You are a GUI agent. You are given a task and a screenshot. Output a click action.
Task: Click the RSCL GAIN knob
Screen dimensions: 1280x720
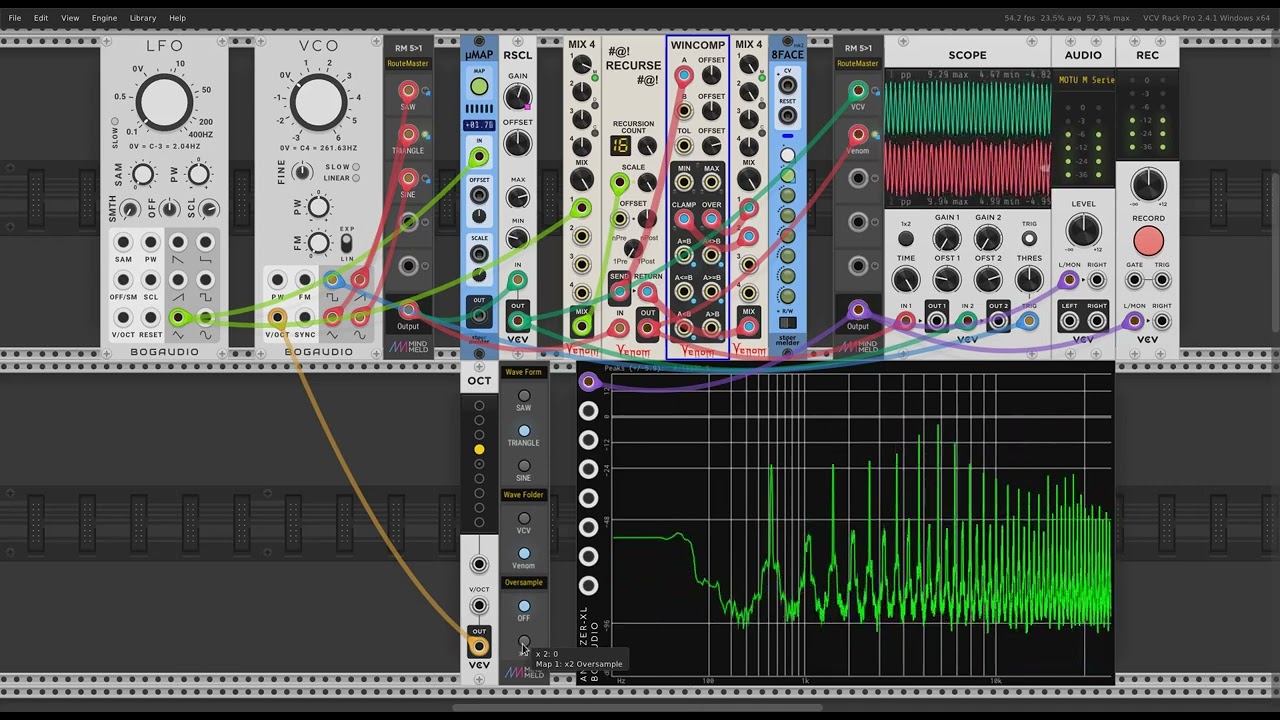[x=517, y=97]
